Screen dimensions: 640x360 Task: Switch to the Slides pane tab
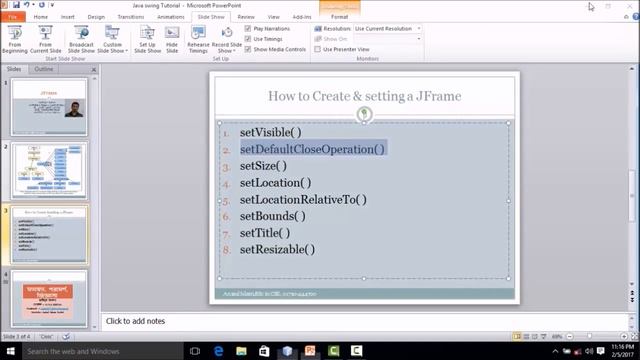tap(14, 69)
